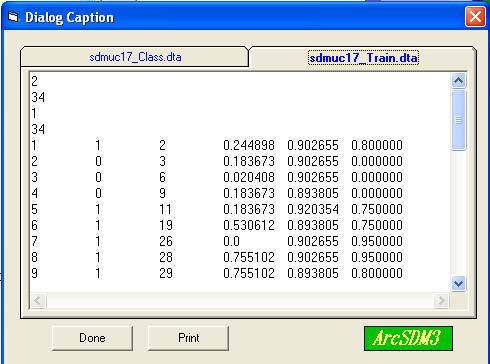Click 0.893805 in row 6
Screen dimensions: 490x364
pos(313,225)
